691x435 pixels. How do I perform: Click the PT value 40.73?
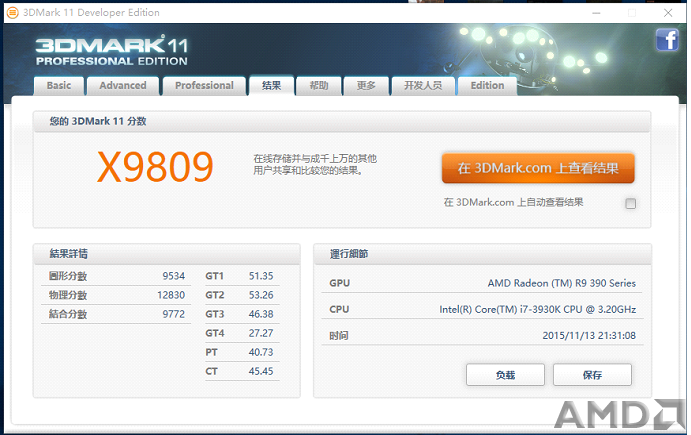point(261,352)
